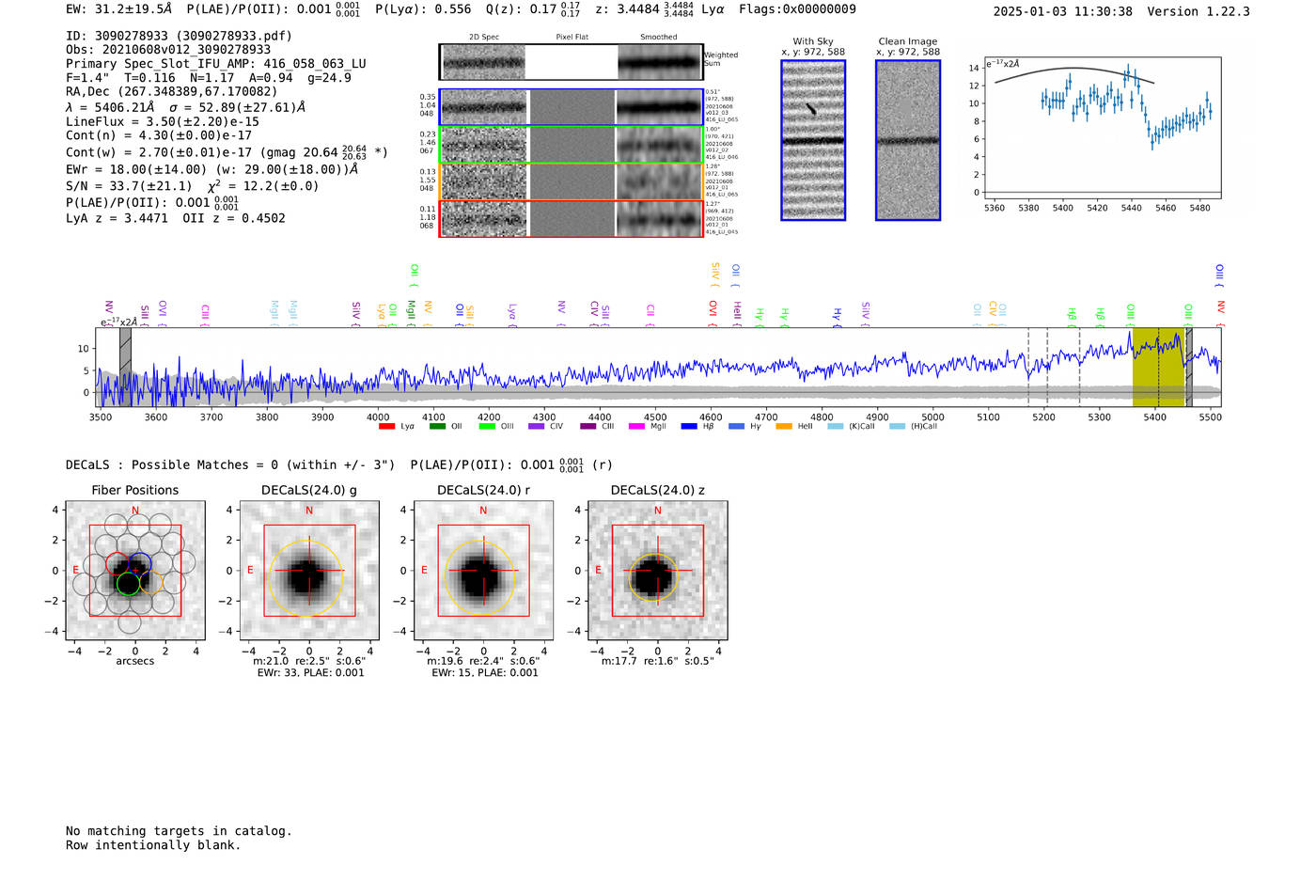This screenshot has height=896, width=1316.
Task: Click the blue-bordered 2D spectrum row
Action: (x=571, y=107)
